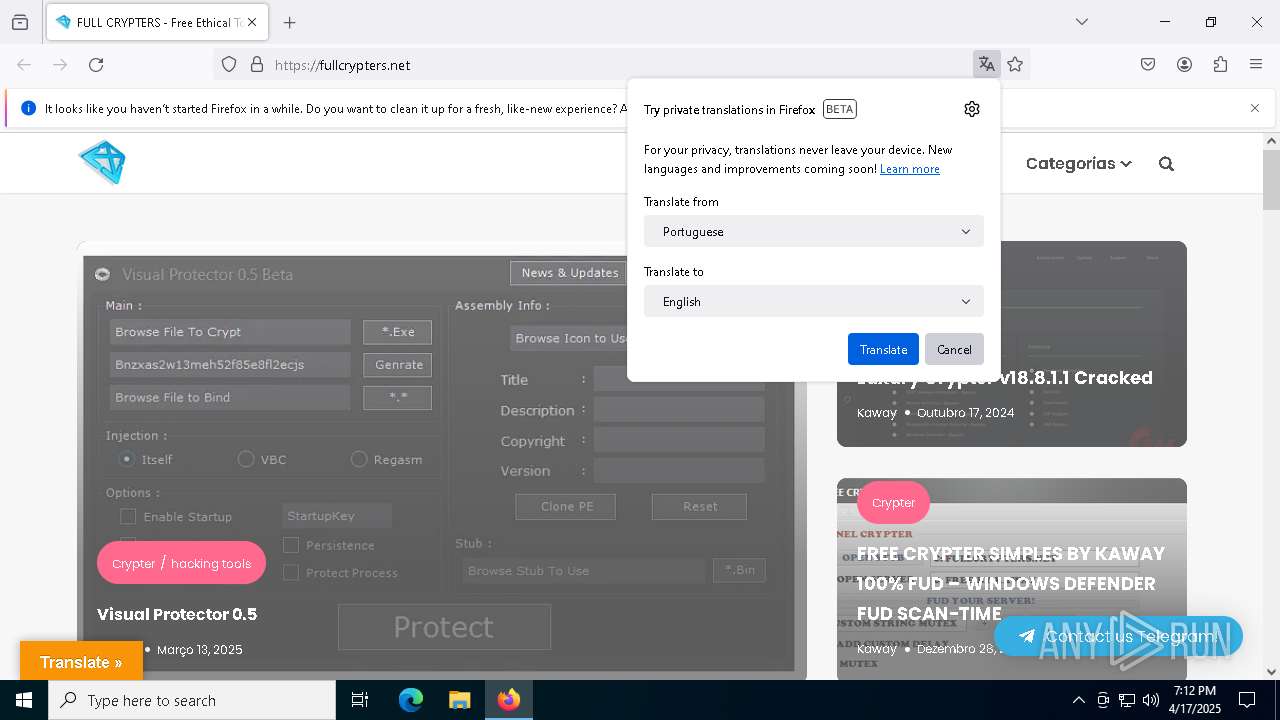
Task: Open the Windows Start menu
Action: [24, 700]
